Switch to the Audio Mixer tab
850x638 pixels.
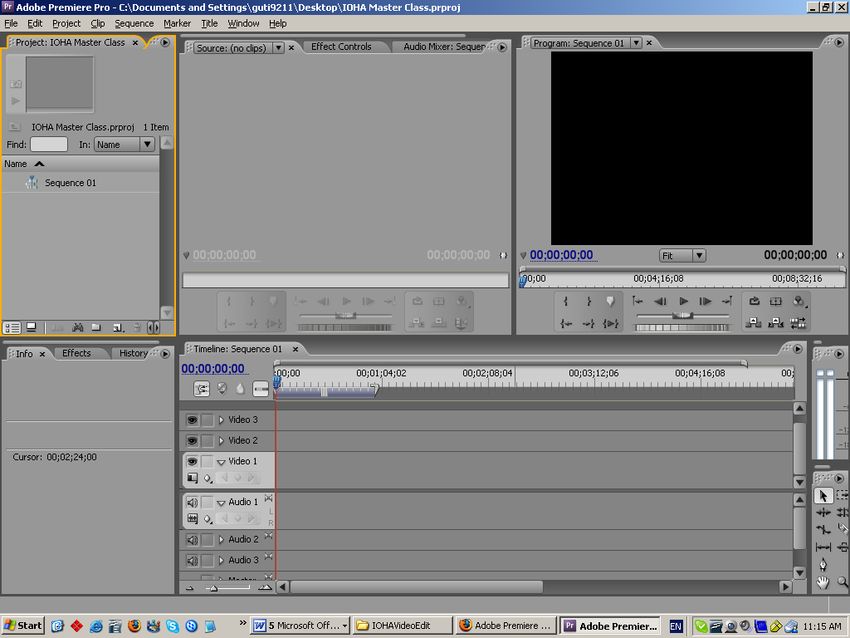click(443, 47)
